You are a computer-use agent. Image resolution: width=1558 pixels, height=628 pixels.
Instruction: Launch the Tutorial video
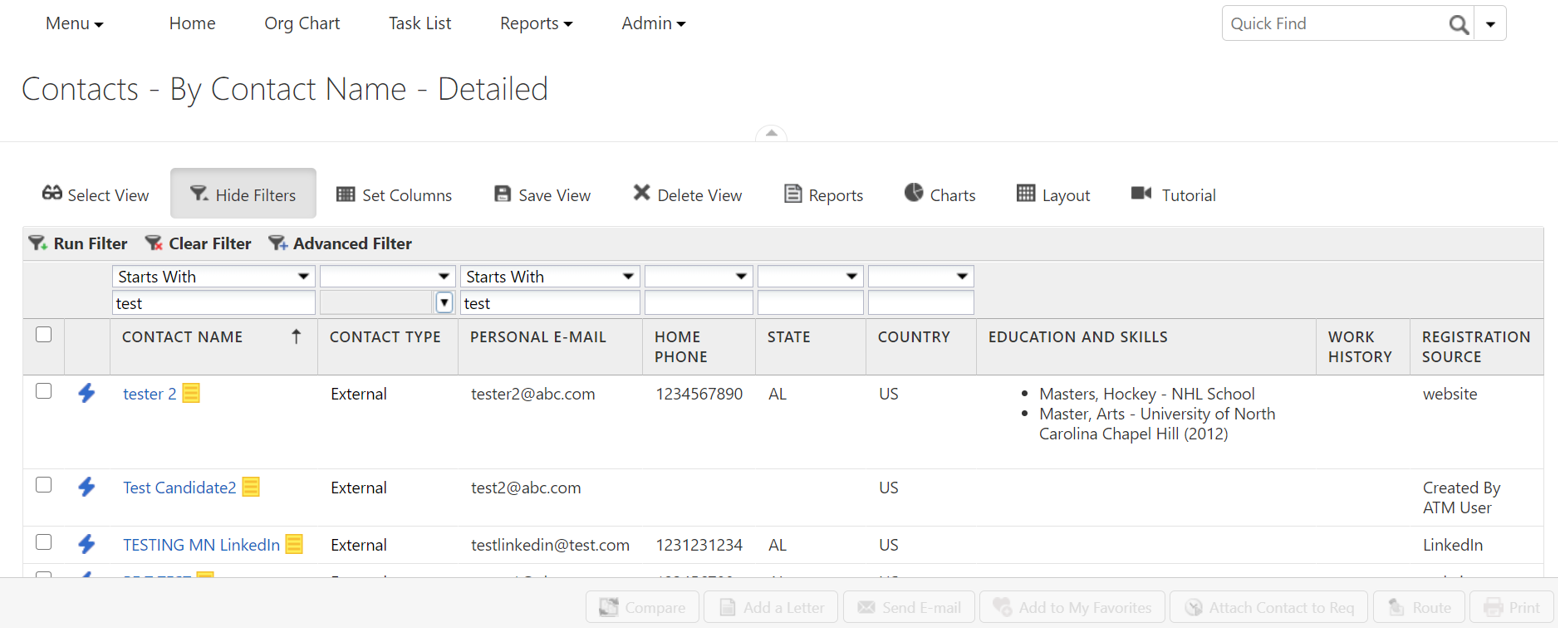coord(1173,194)
